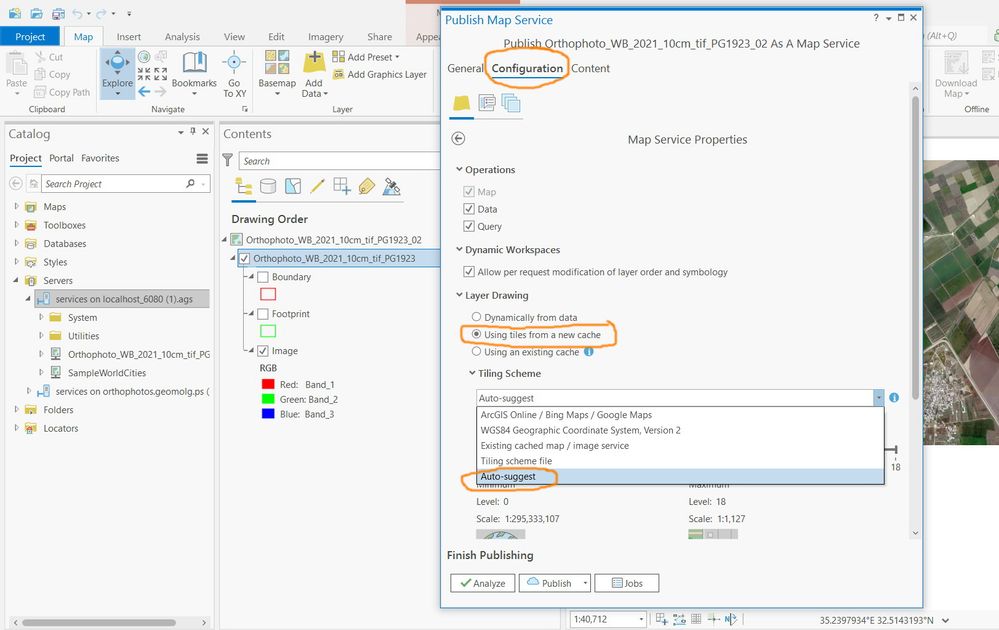
Task: Enable the Footprint layer checkbox
Action: point(262,314)
